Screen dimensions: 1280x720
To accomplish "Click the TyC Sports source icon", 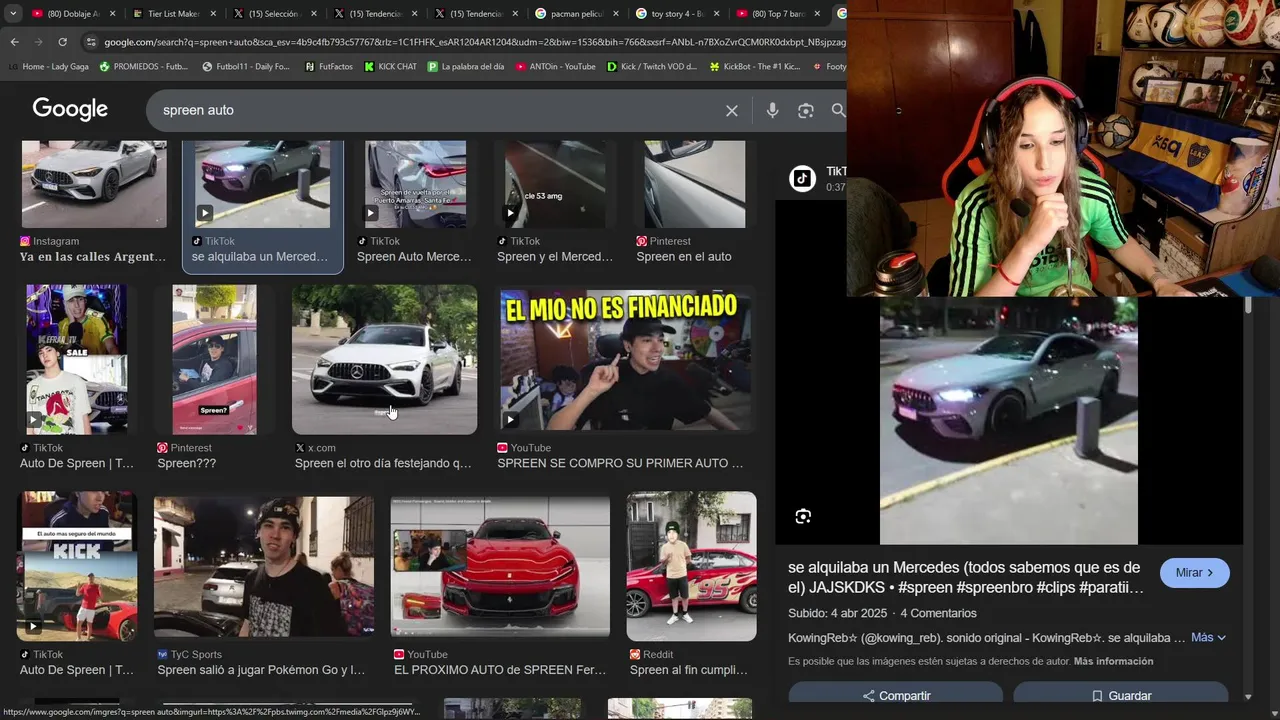I will 162,654.
